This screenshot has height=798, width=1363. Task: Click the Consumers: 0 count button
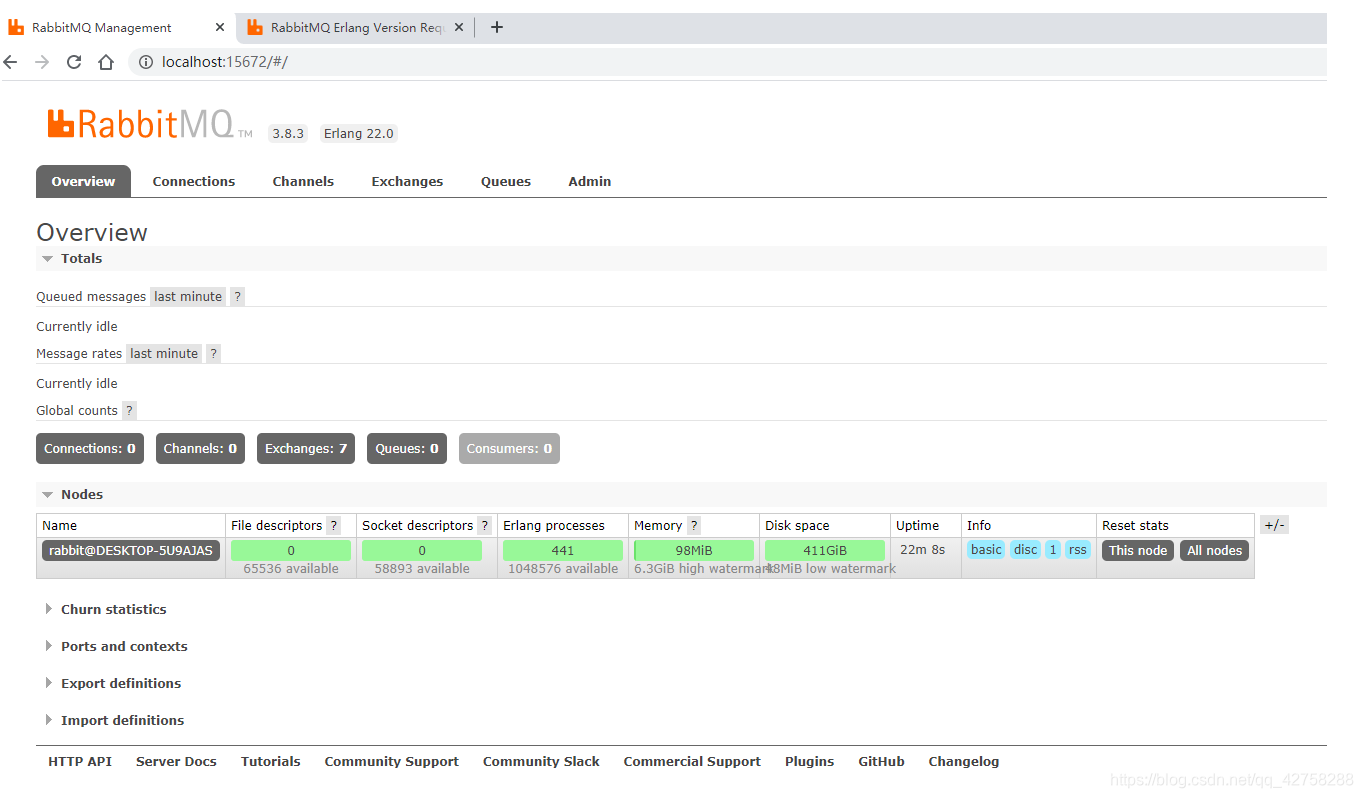(509, 449)
